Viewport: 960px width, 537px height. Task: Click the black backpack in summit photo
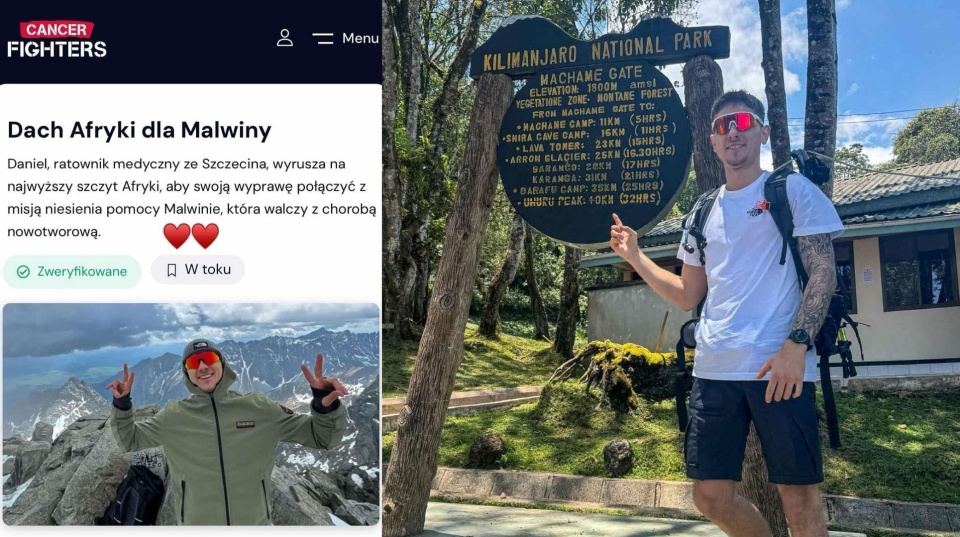(134, 497)
